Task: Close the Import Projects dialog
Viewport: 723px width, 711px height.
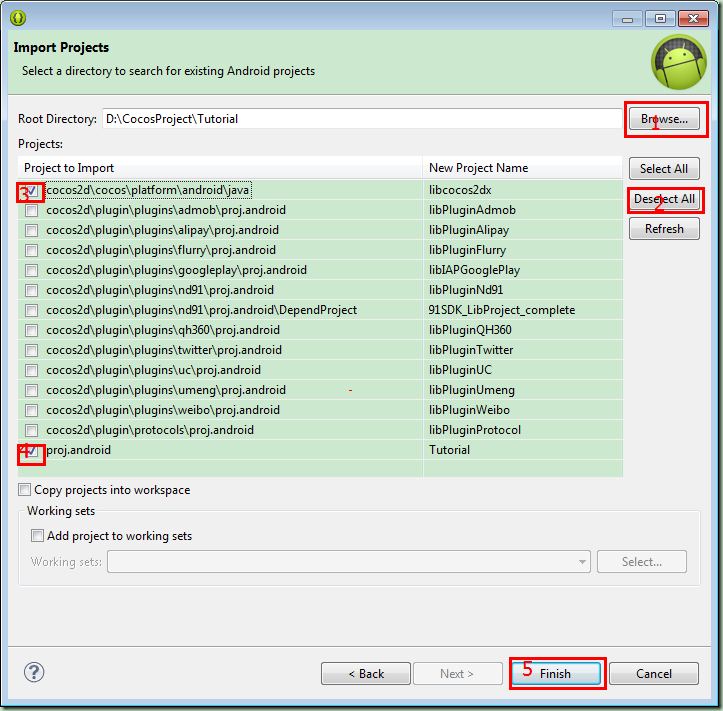Action: (x=693, y=18)
